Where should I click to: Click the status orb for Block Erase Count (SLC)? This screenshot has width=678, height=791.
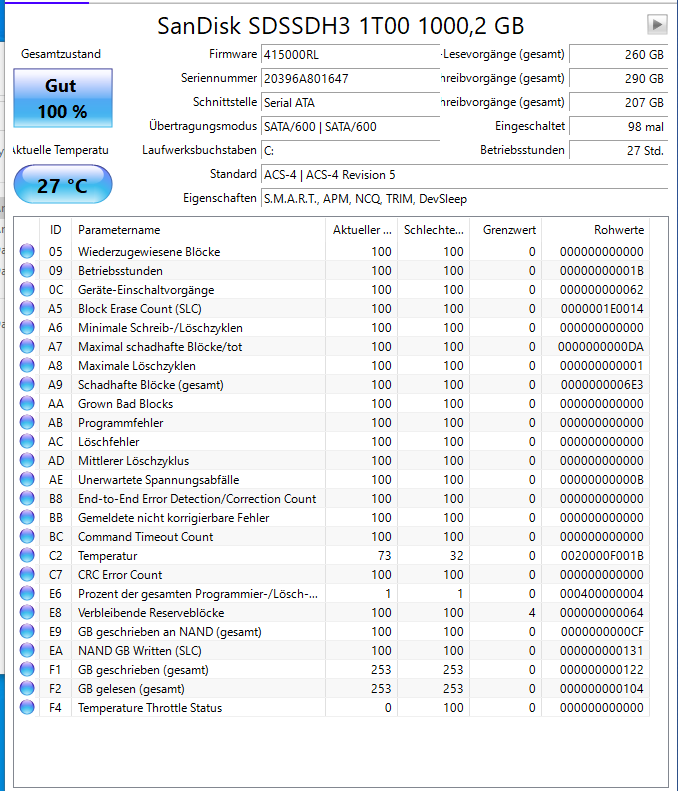click(x=27, y=308)
